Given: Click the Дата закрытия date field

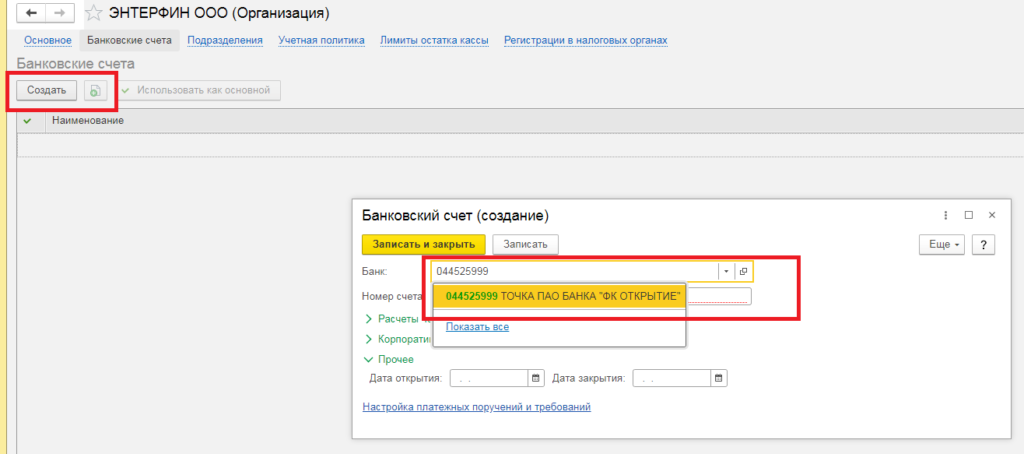Looking at the screenshot, I should pyautogui.click(x=671, y=378).
